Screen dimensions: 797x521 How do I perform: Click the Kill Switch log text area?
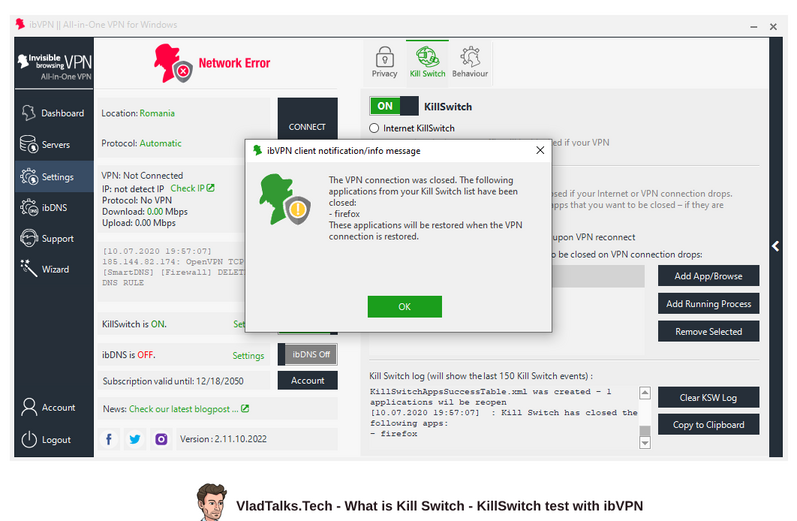point(503,417)
